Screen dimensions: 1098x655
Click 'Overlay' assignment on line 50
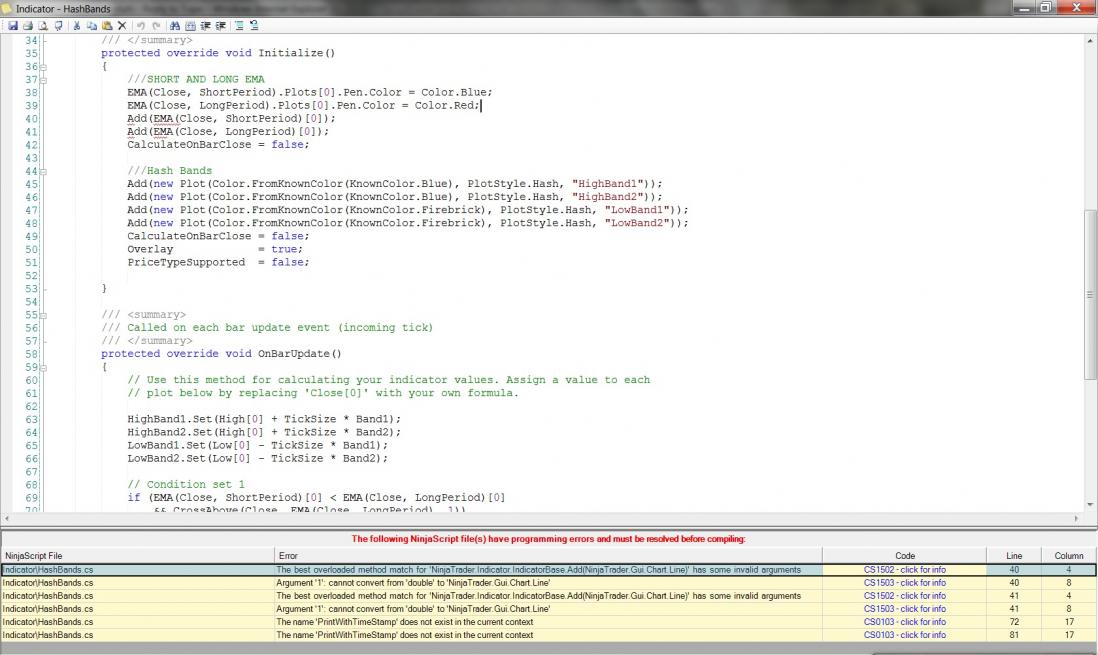(x=215, y=249)
